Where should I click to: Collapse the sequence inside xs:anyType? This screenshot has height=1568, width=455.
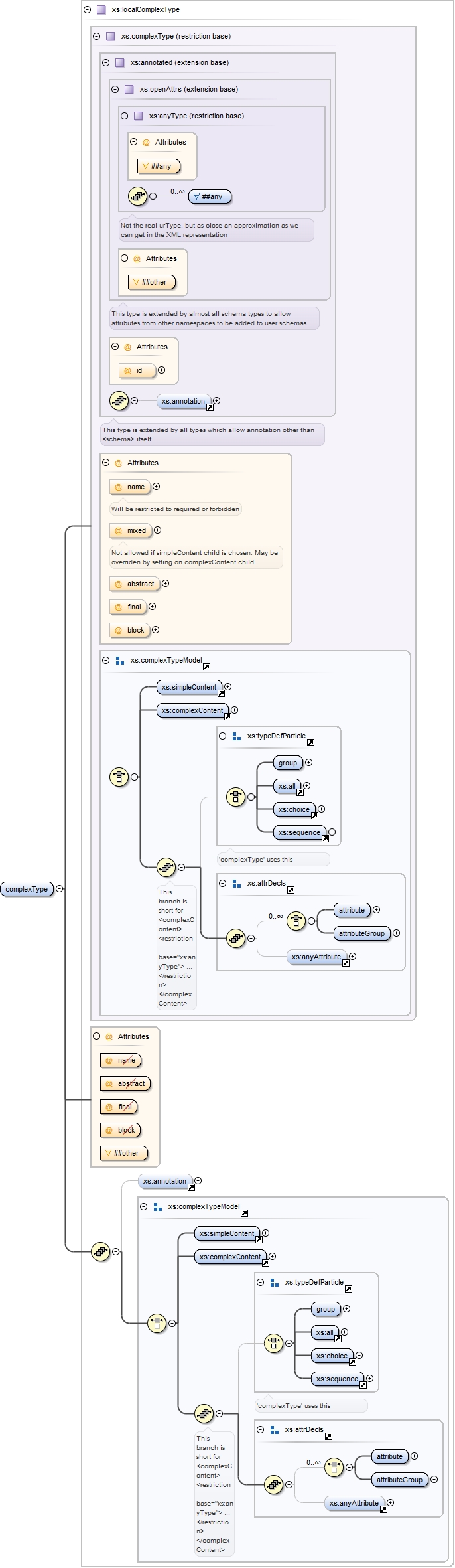click(x=153, y=196)
